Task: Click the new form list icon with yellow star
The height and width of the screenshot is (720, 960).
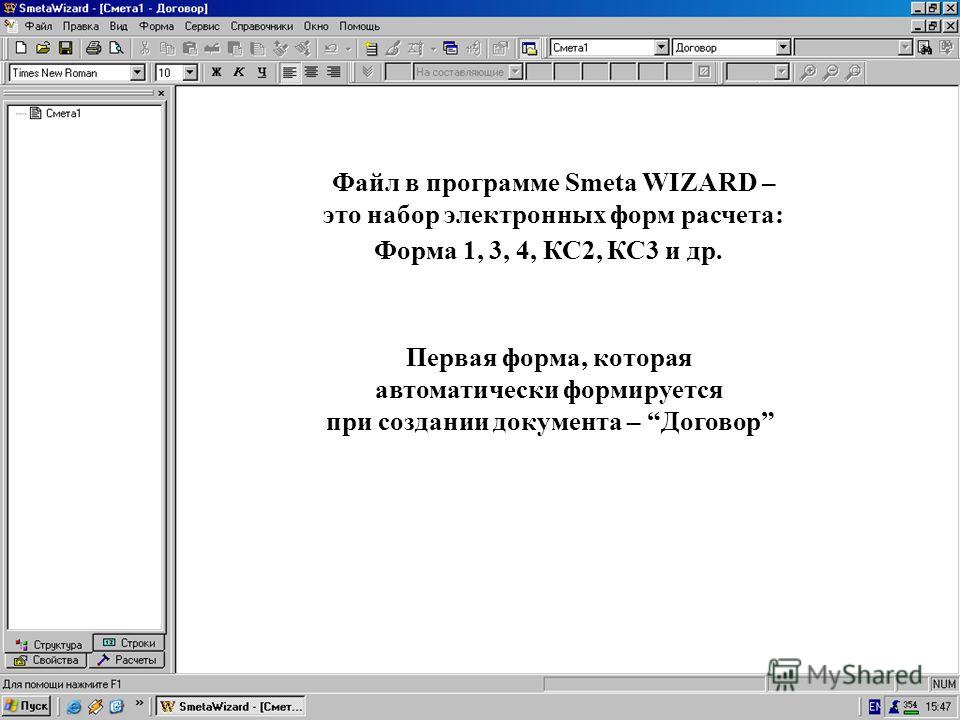Action: 370,48
